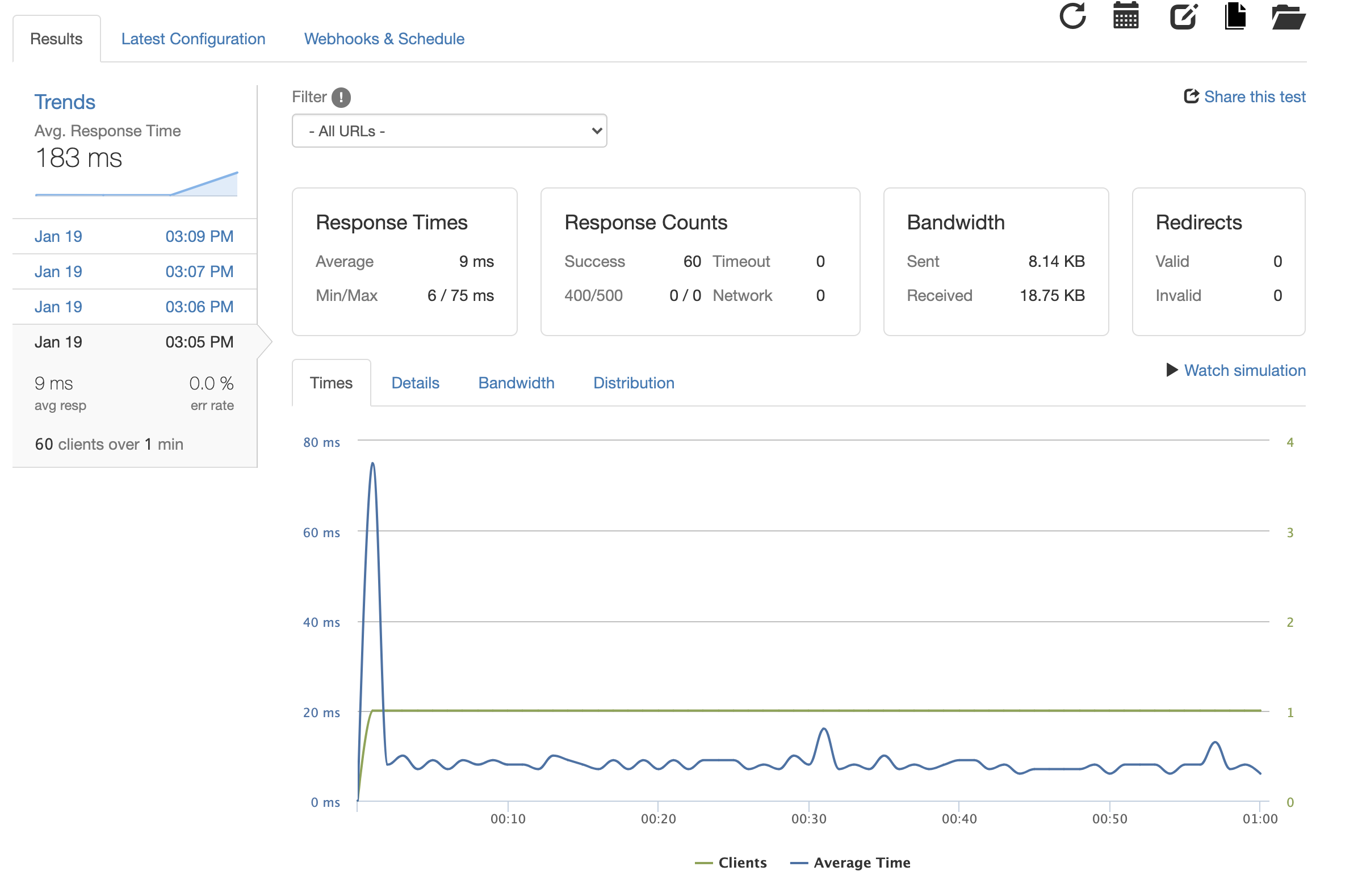Click the trends response time sparkline

click(x=136, y=183)
